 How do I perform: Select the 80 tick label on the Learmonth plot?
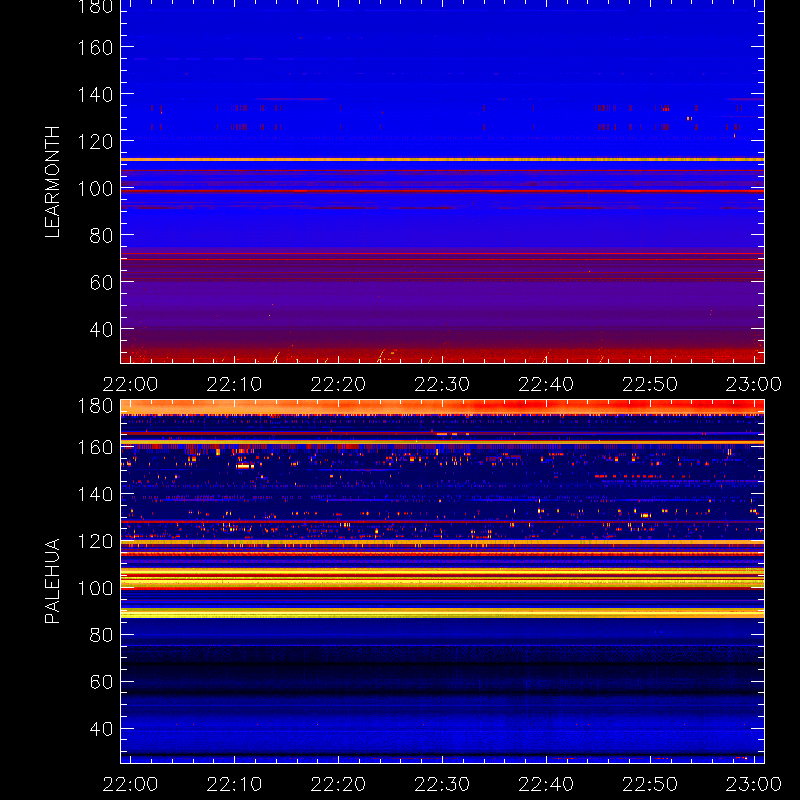[101, 235]
